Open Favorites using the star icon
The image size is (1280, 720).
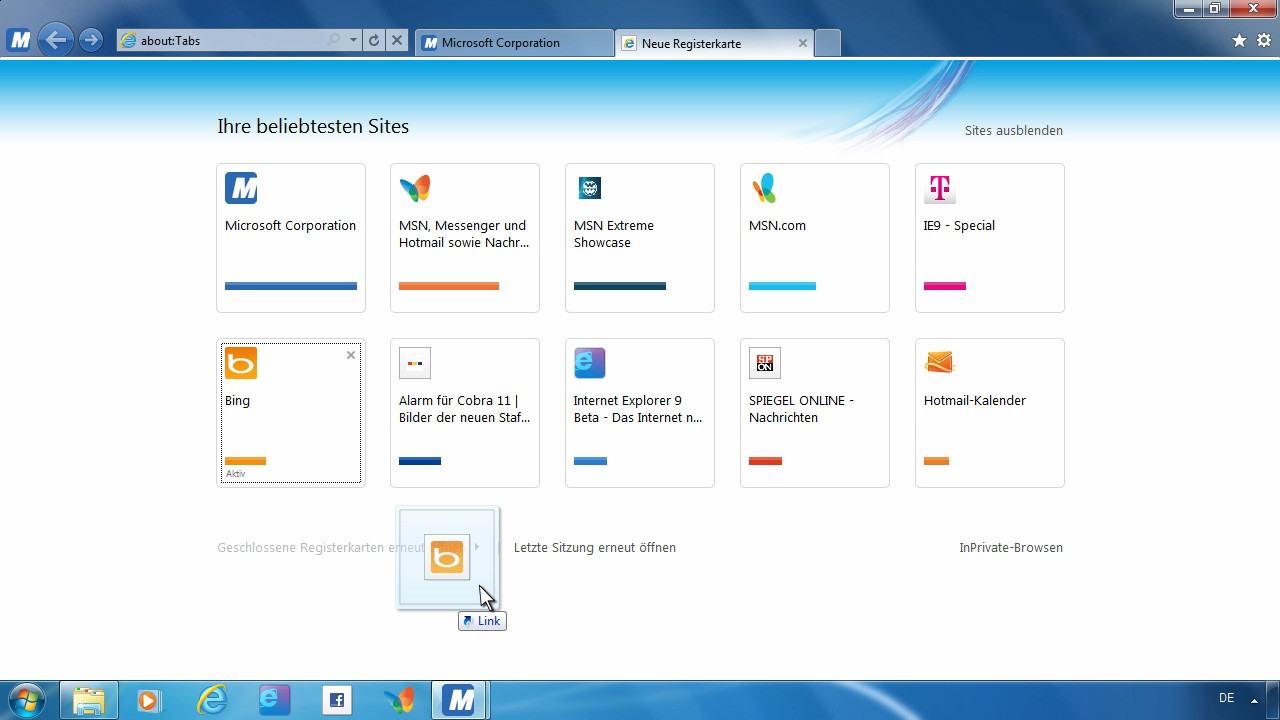click(x=1239, y=41)
